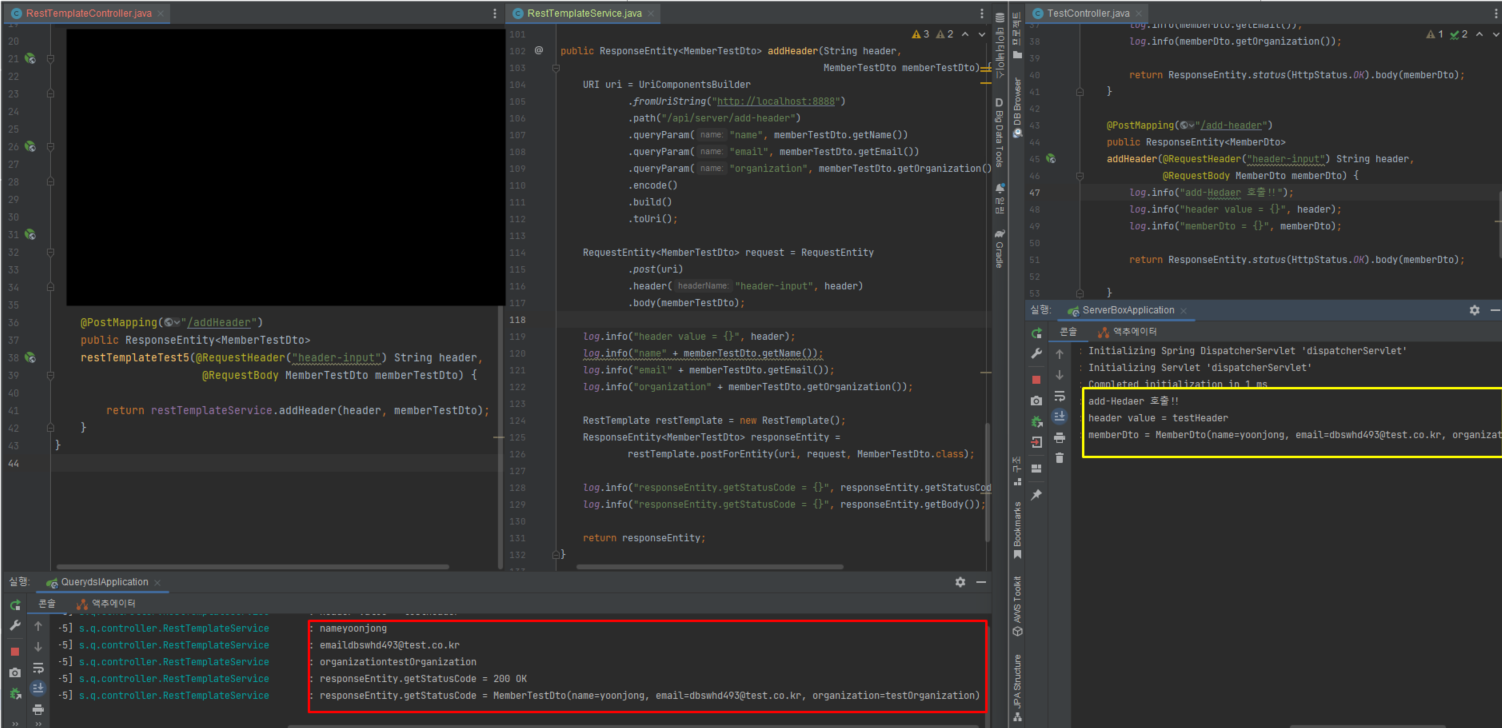This screenshot has height=728, width=1502.
Task: Restore layout icon in ServerBoxApplication panel
Action: [1037, 467]
